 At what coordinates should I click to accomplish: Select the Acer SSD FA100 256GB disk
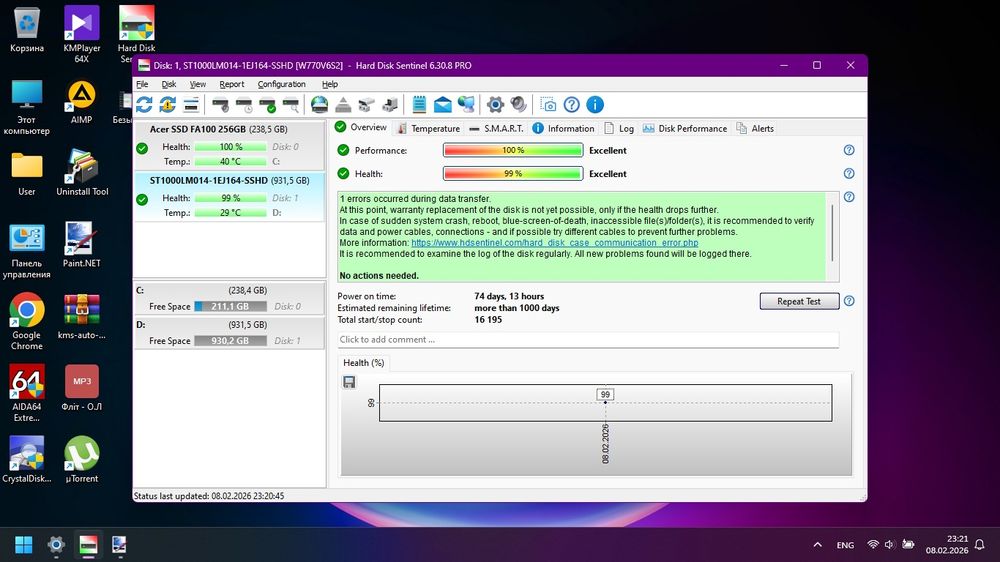230,145
